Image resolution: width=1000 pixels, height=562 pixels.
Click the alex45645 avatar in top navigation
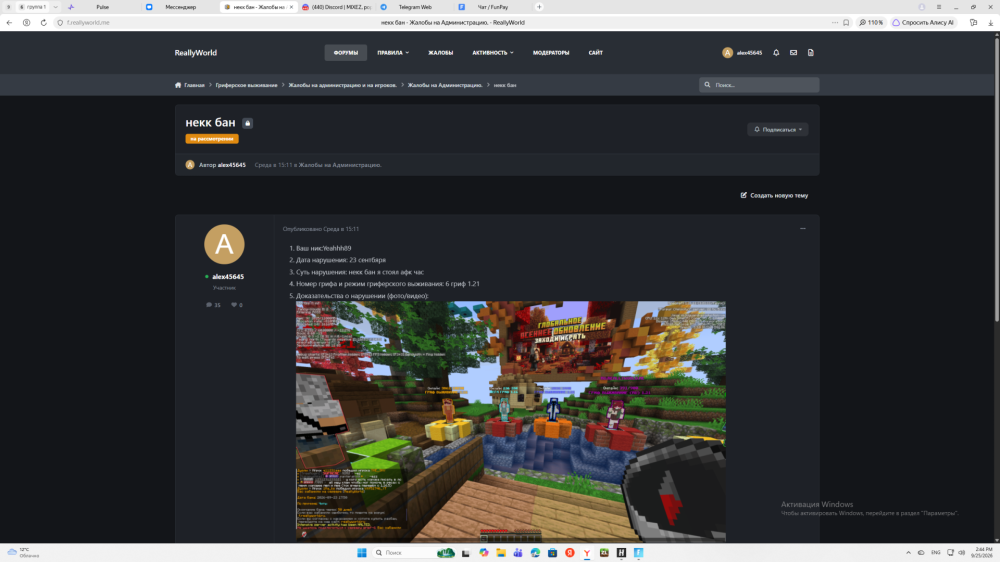click(x=727, y=53)
